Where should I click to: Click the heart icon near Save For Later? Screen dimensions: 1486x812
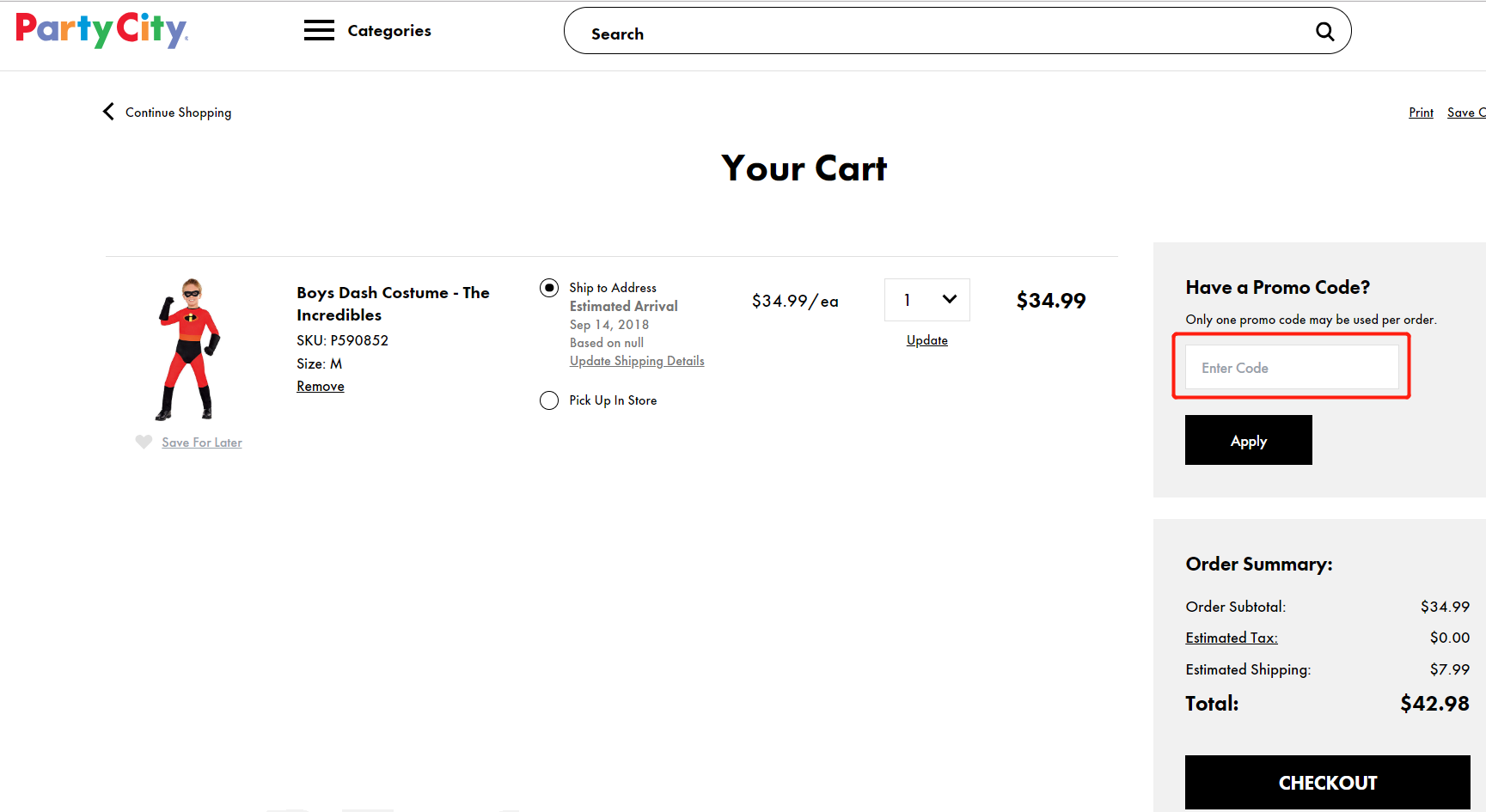click(x=144, y=442)
